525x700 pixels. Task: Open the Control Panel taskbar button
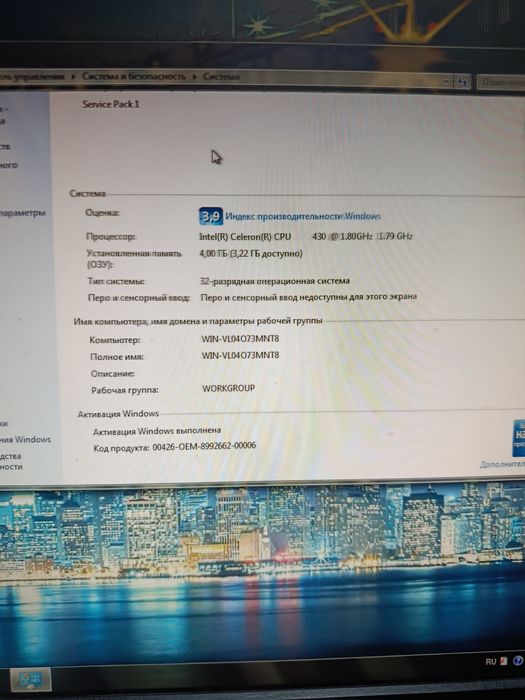[x=30, y=679]
